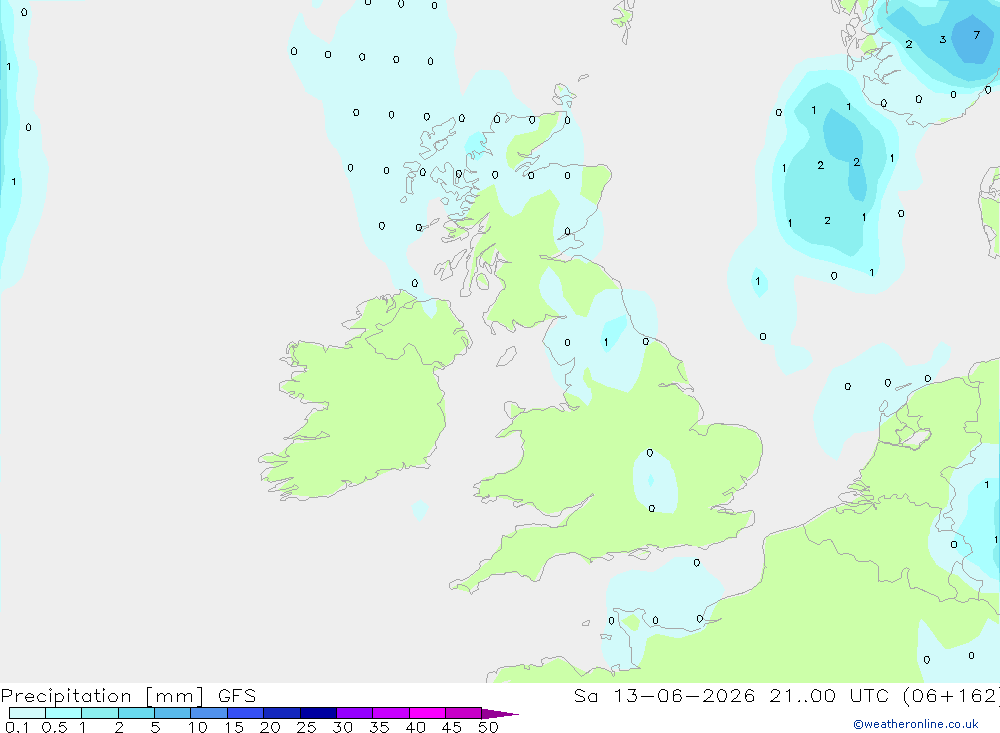
Task: Click the '10' legend scale label
Action: 198,727
